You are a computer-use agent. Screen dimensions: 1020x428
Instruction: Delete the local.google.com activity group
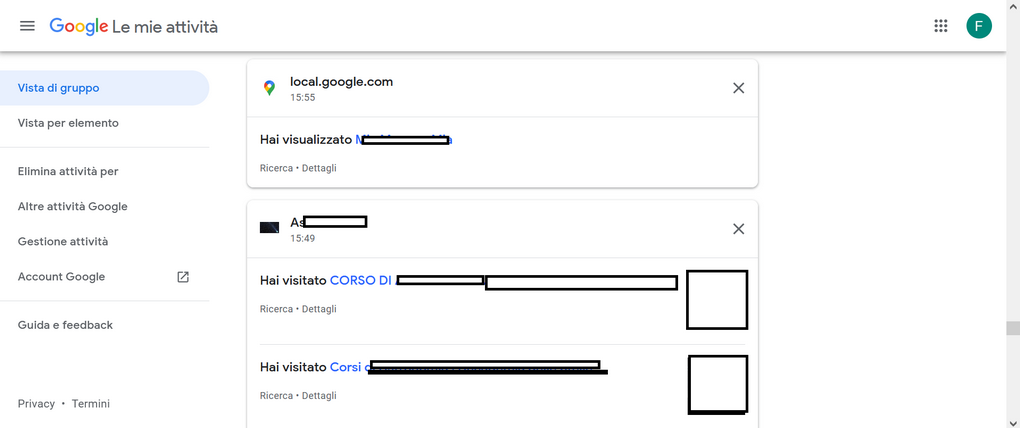pos(738,88)
